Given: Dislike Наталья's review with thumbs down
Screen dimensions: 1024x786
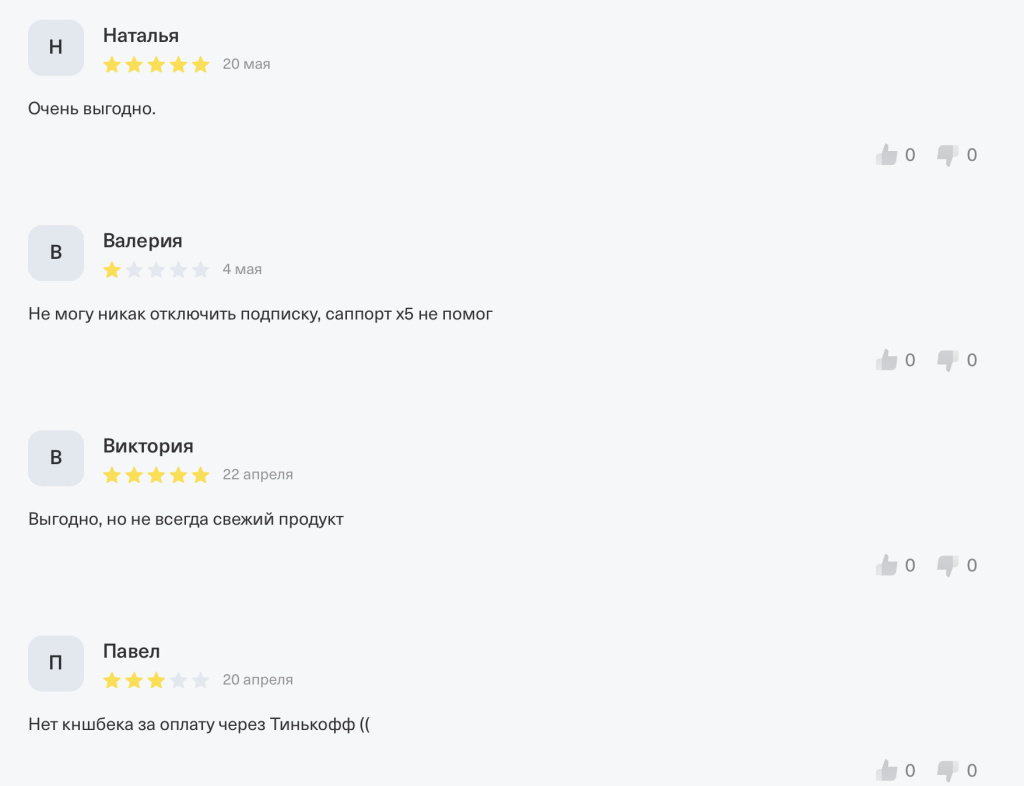Looking at the screenshot, I should tap(948, 155).
